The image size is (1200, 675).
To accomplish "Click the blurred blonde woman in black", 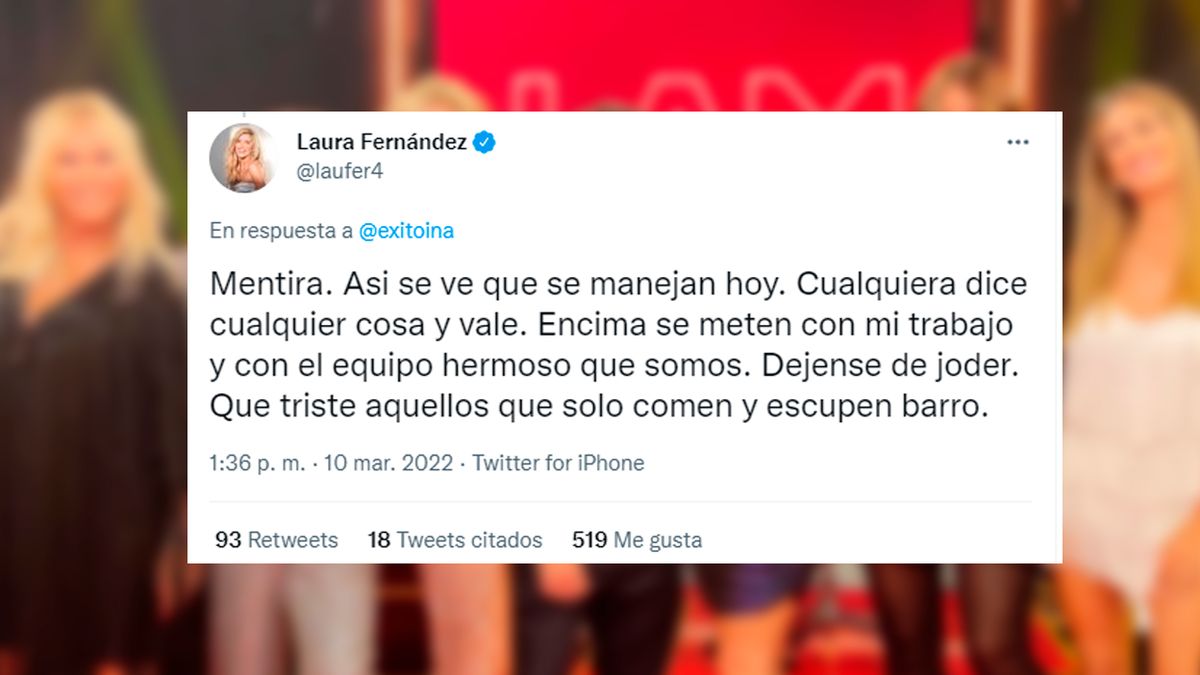I will point(92,380).
